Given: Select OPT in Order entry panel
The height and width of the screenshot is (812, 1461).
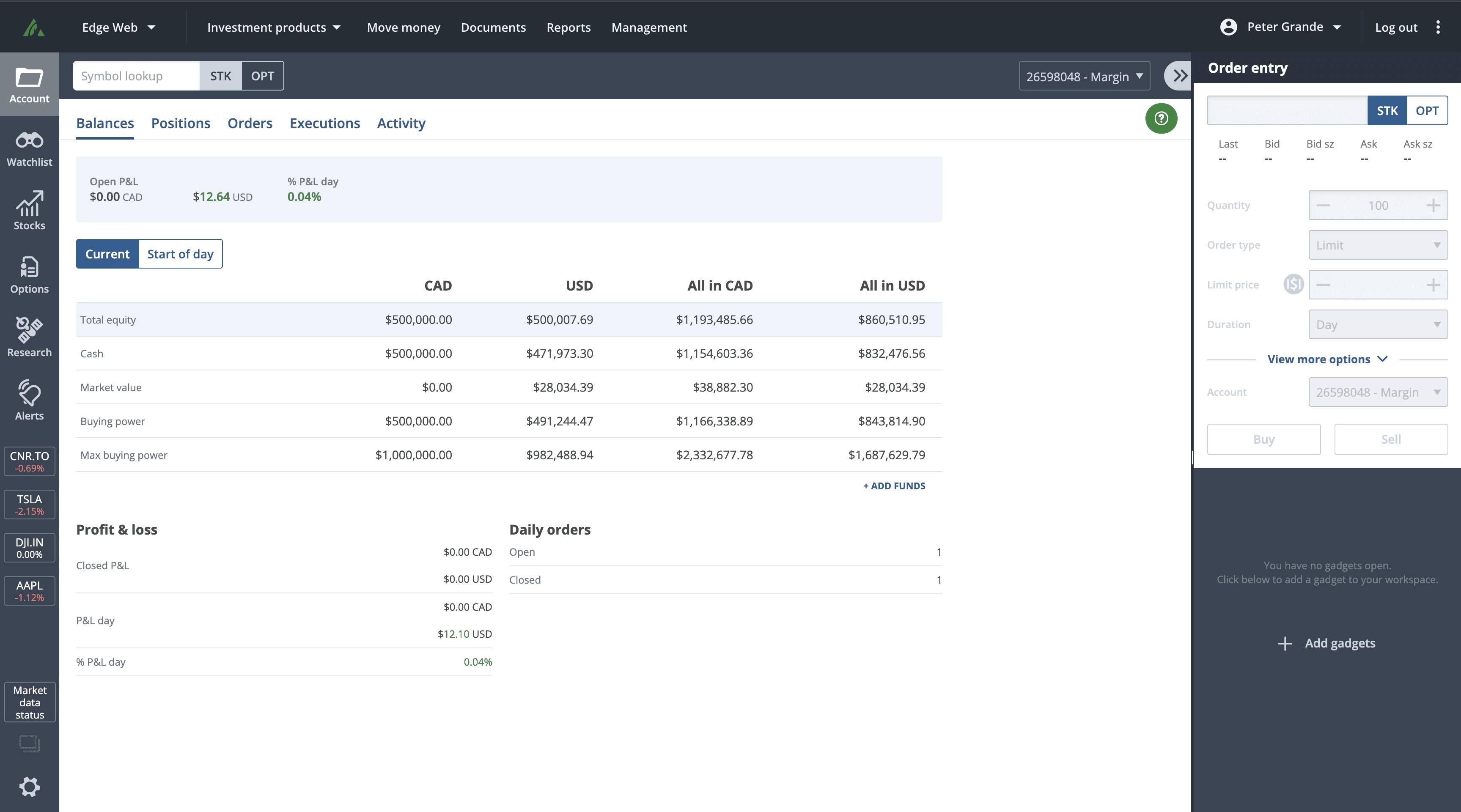Looking at the screenshot, I should (1426, 110).
